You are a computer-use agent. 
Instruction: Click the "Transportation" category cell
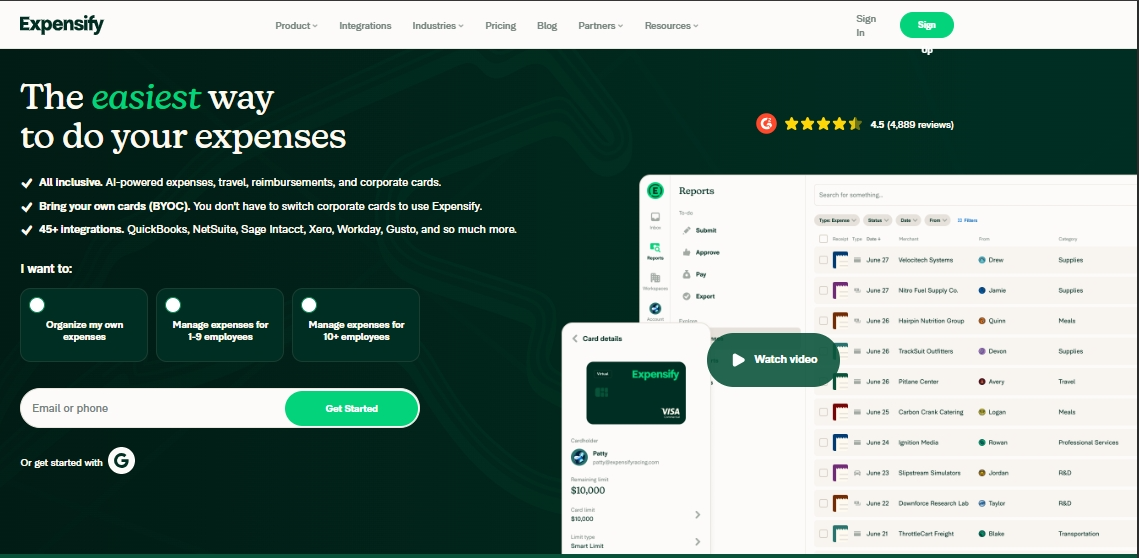1079,534
